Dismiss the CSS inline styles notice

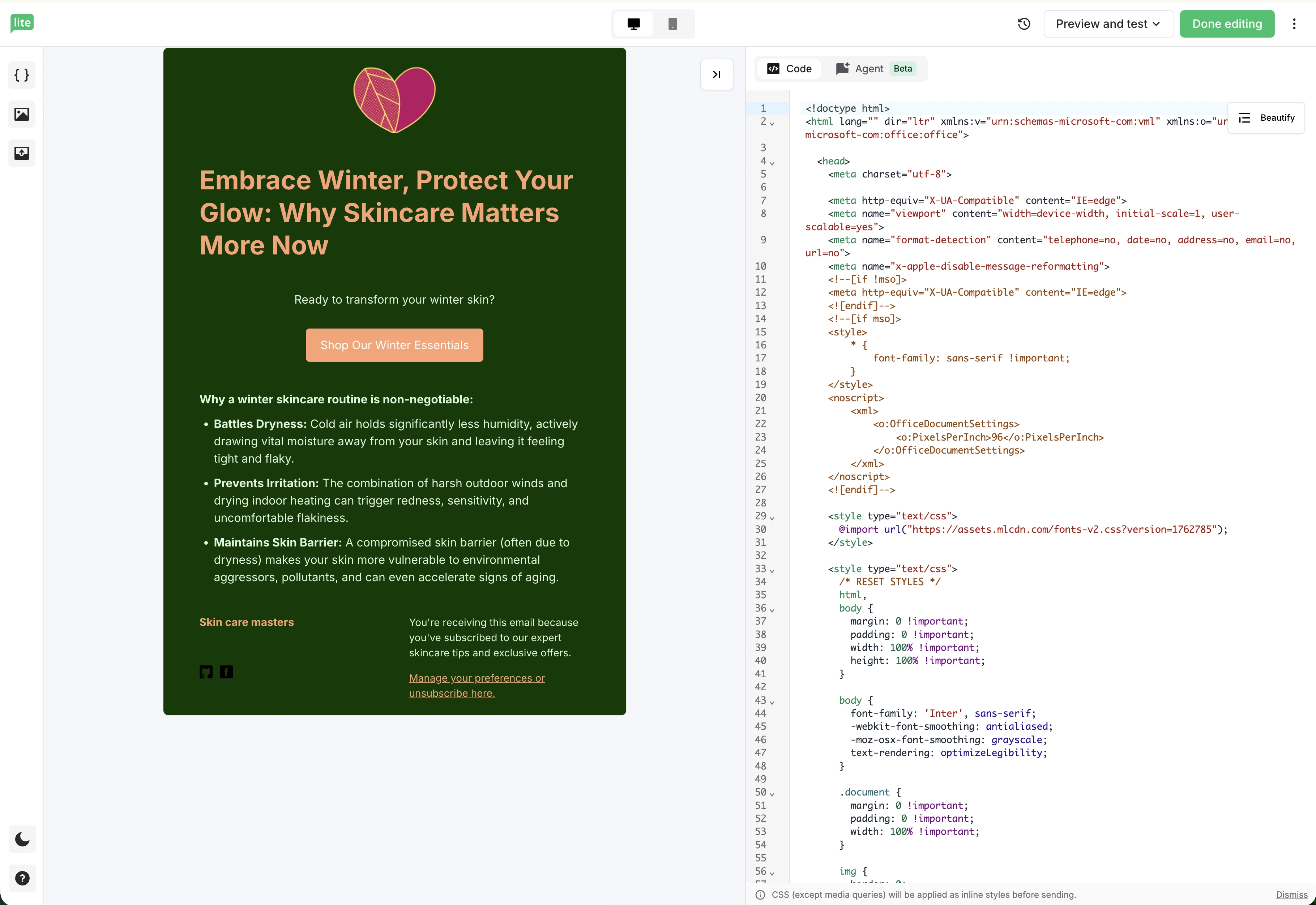pyautogui.click(x=1291, y=894)
